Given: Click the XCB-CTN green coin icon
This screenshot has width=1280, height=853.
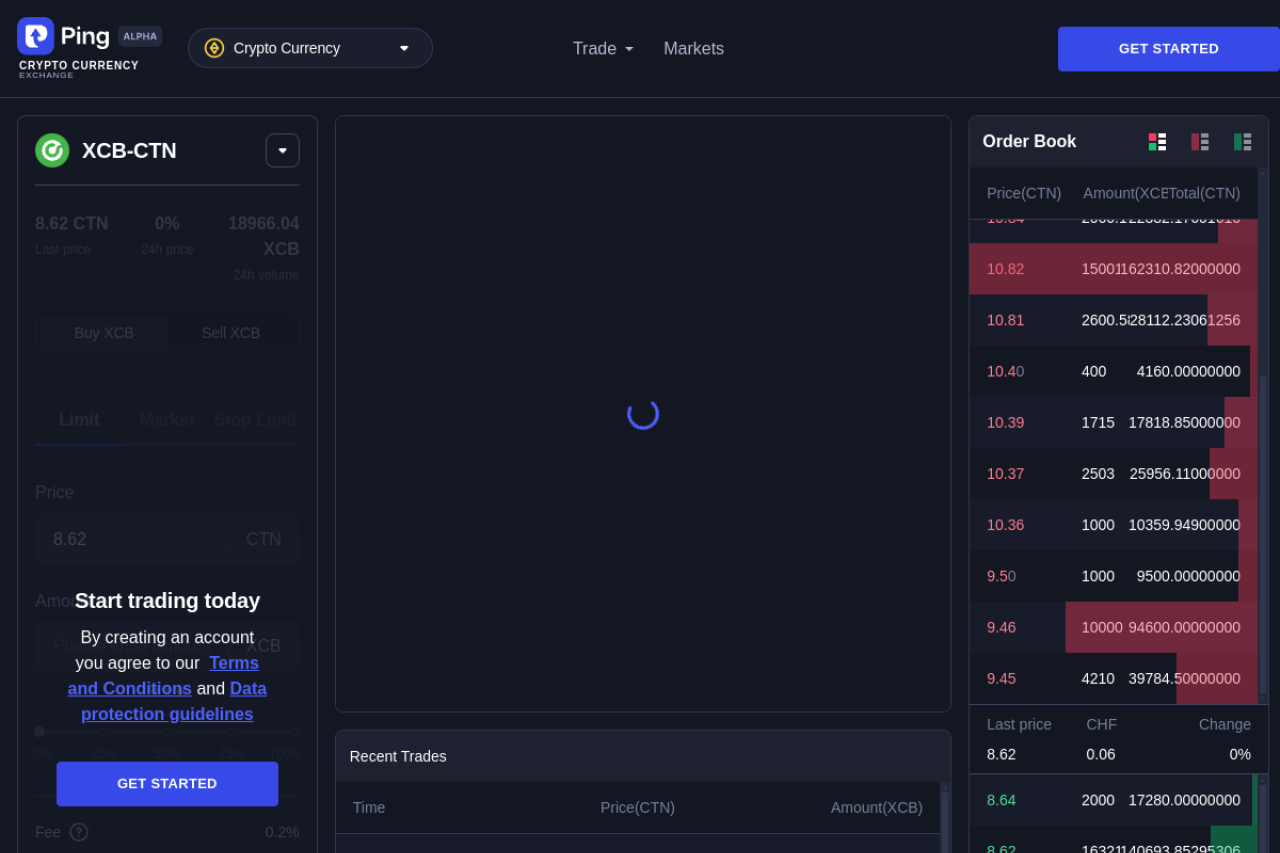Looking at the screenshot, I should (52, 150).
